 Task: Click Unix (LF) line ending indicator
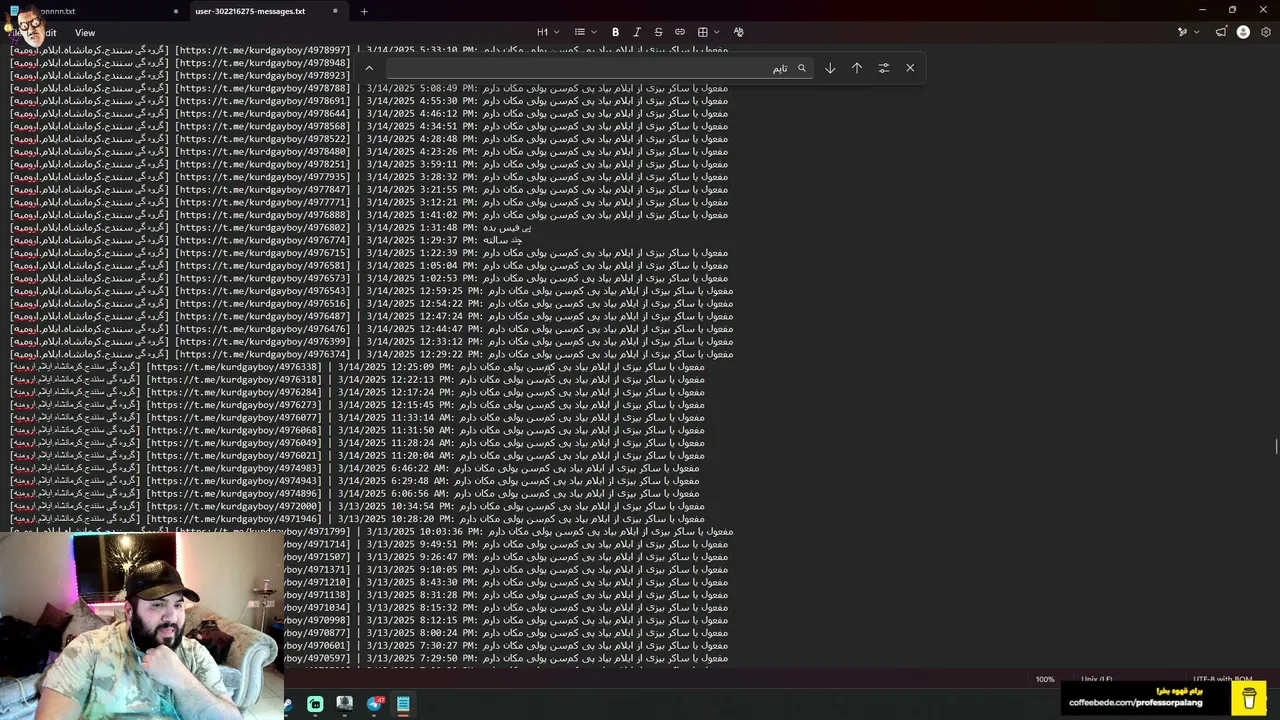click(1097, 679)
